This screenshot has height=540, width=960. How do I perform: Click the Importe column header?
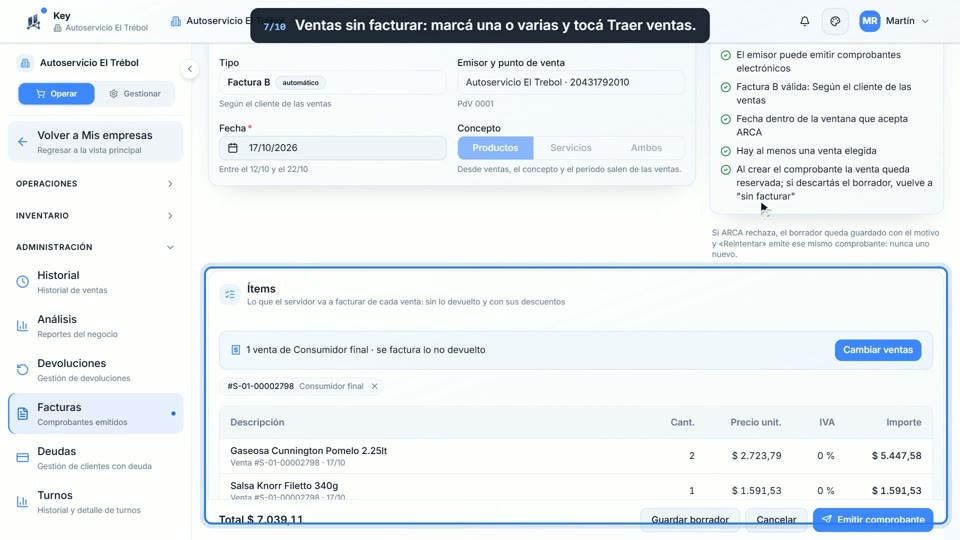(x=904, y=422)
